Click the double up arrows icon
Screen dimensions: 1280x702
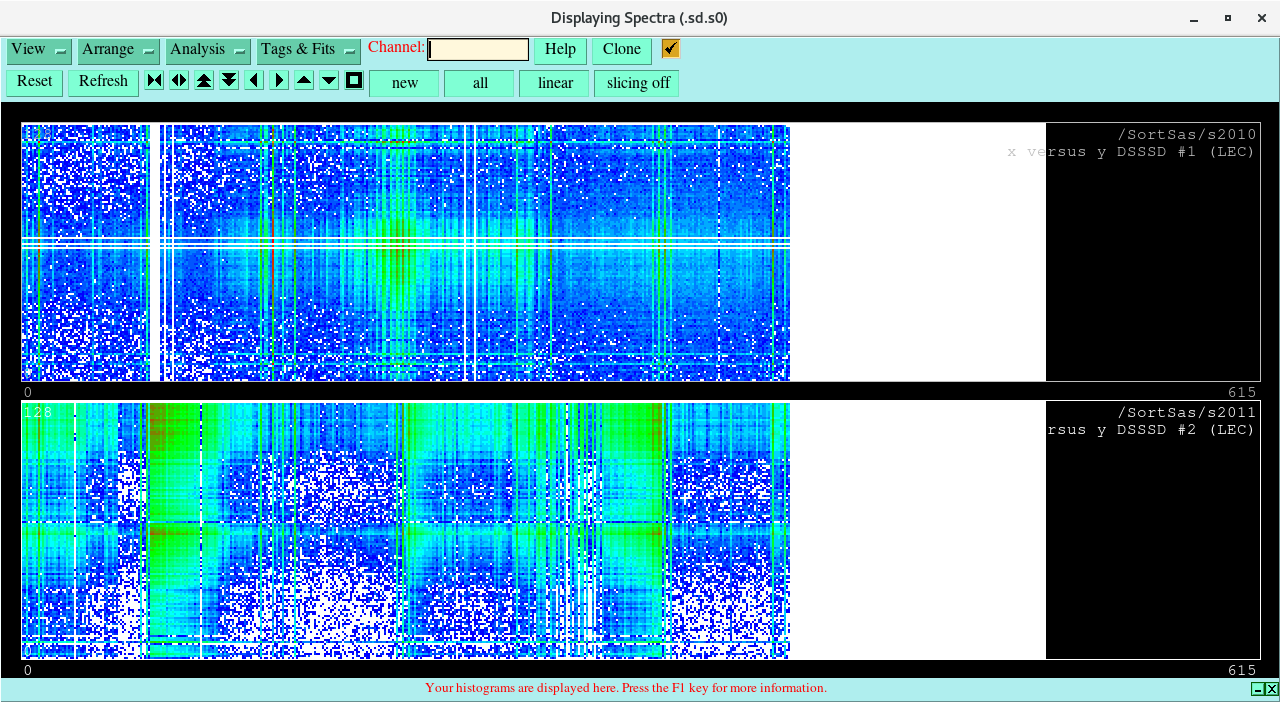point(204,81)
